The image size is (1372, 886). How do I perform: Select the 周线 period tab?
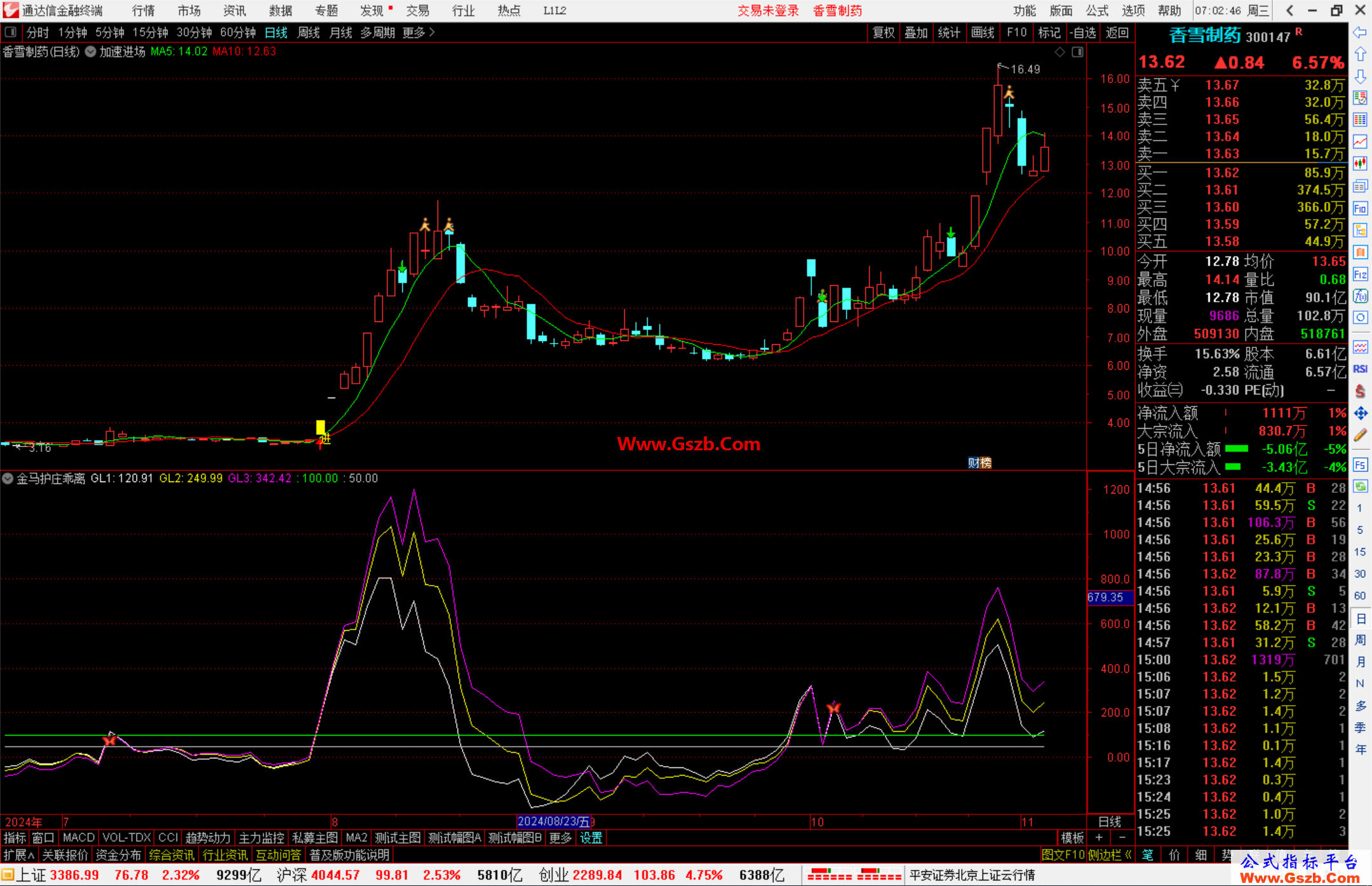click(308, 32)
